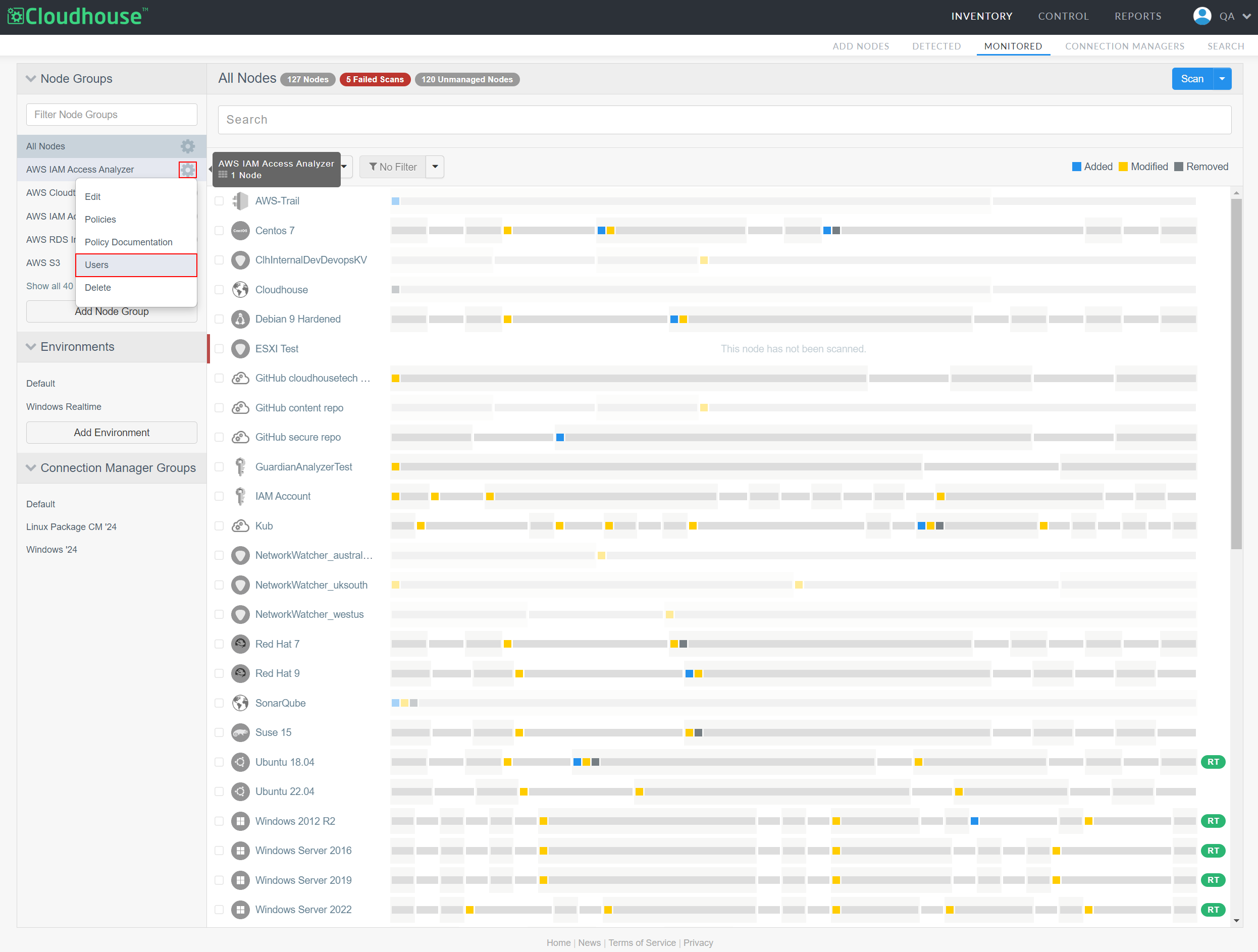Click the Kub node cloud icon

tap(241, 526)
